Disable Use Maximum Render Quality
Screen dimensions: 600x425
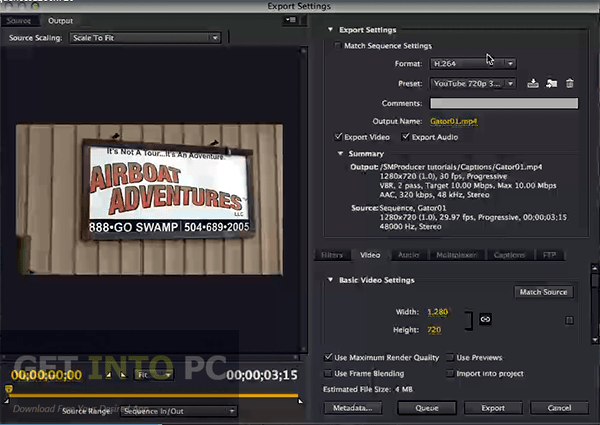328,357
